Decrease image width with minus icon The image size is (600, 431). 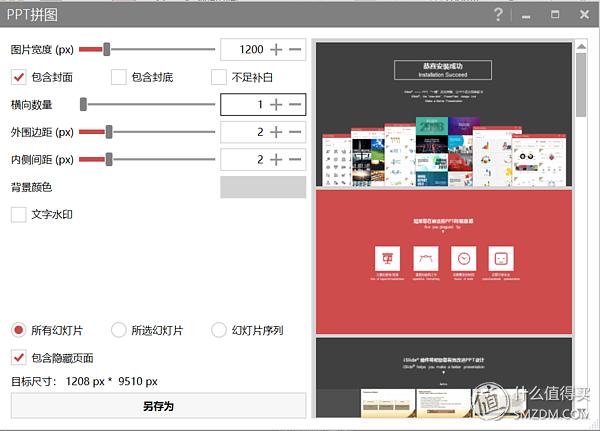pos(295,49)
